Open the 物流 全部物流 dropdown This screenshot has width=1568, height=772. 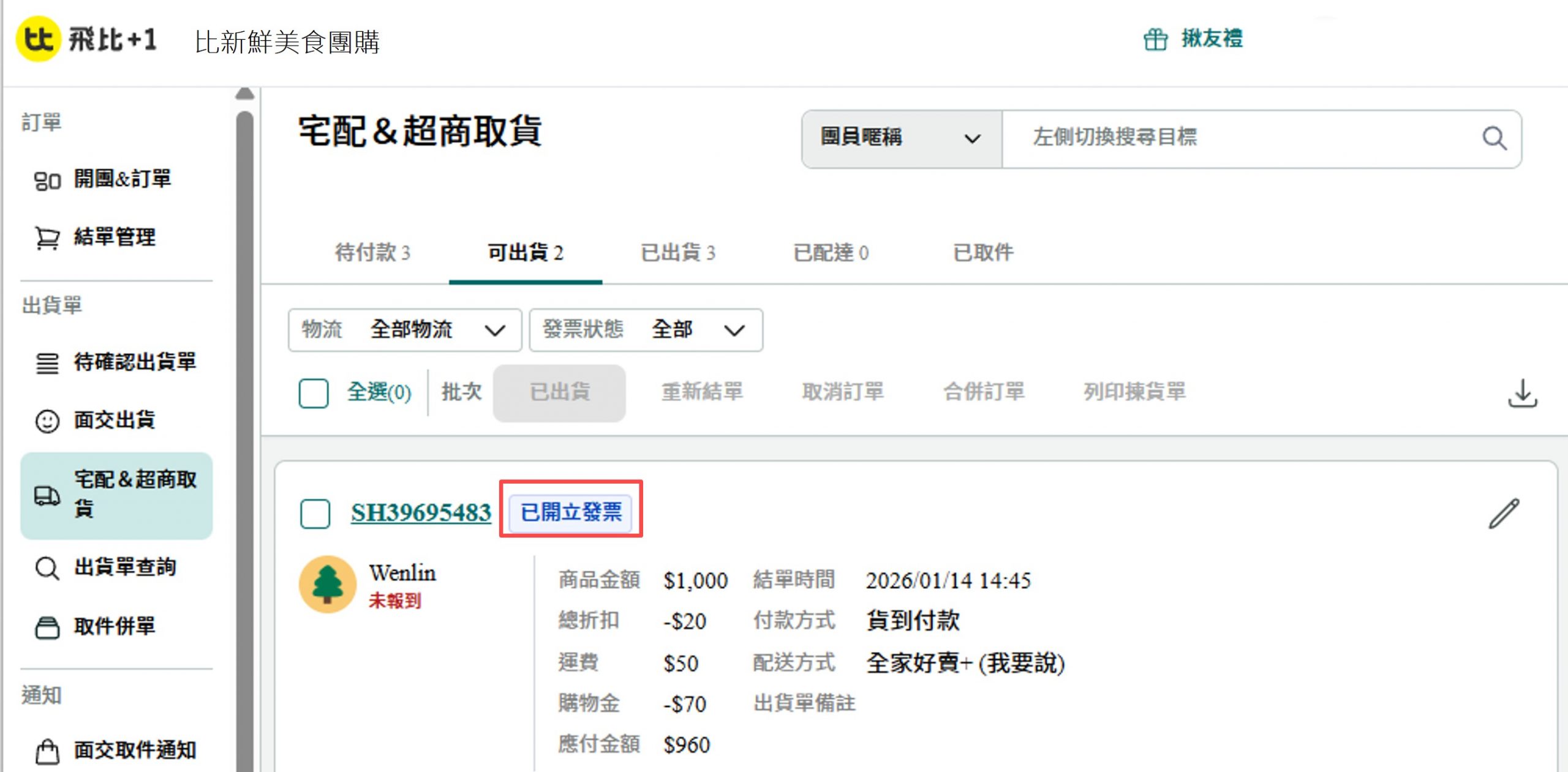tap(404, 330)
